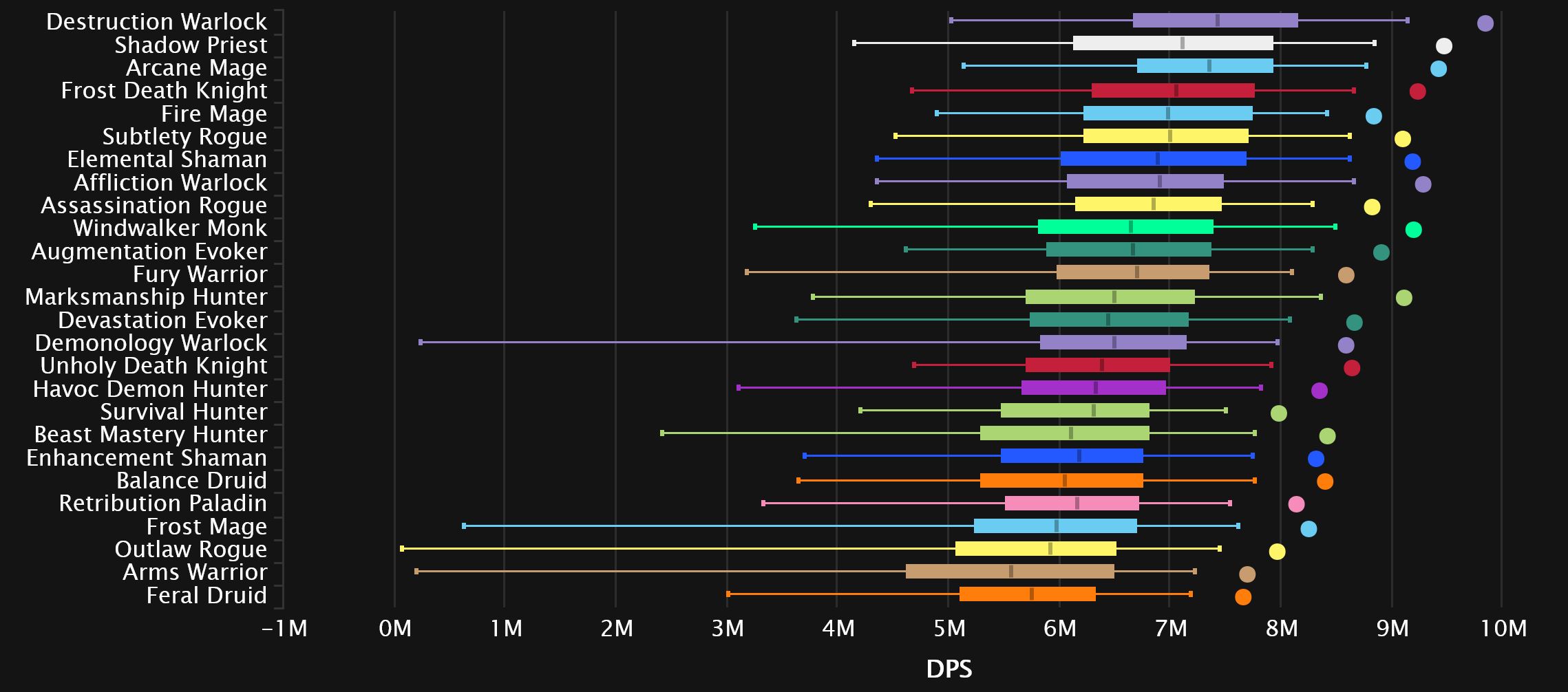This screenshot has width=1568, height=692.
Task: Click the 0M tick label on x-axis
Action: [394, 628]
